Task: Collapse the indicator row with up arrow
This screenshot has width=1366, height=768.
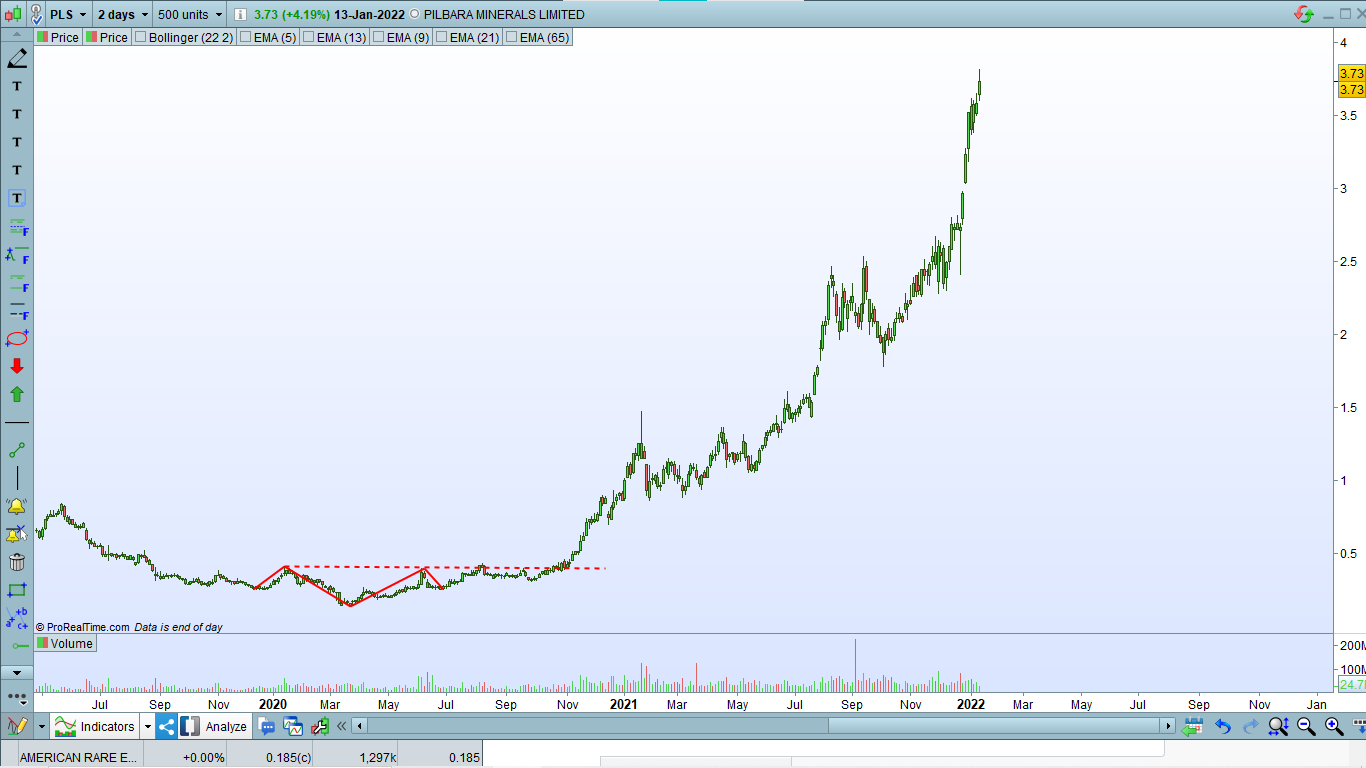Action: pyautogui.click(x=17, y=36)
